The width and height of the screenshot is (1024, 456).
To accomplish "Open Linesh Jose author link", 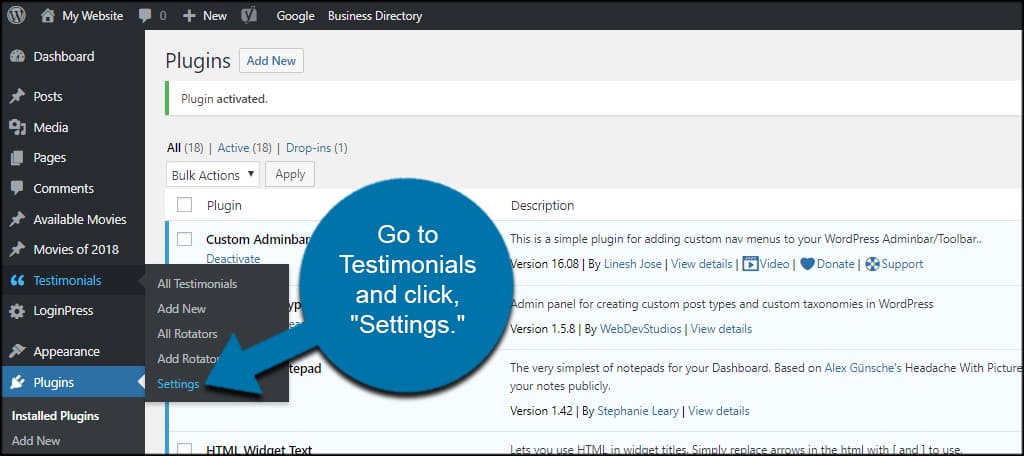I will [635, 264].
